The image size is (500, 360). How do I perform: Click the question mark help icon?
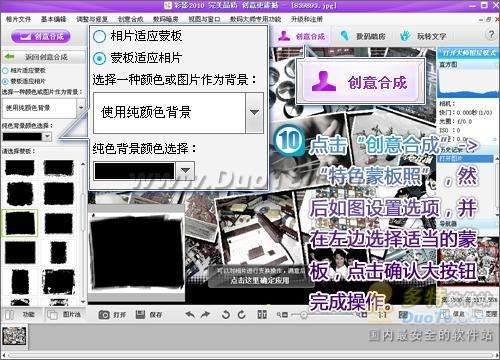coord(491,34)
